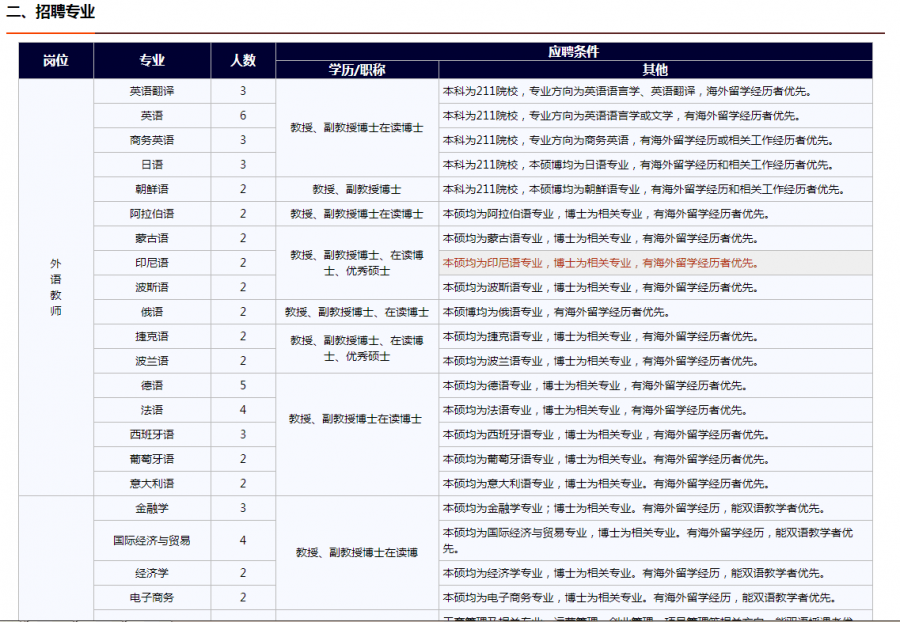Click the 应聘条件 header cell
The height and width of the screenshot is (622, 900).
pyautogui.click(x=573, y=51)
